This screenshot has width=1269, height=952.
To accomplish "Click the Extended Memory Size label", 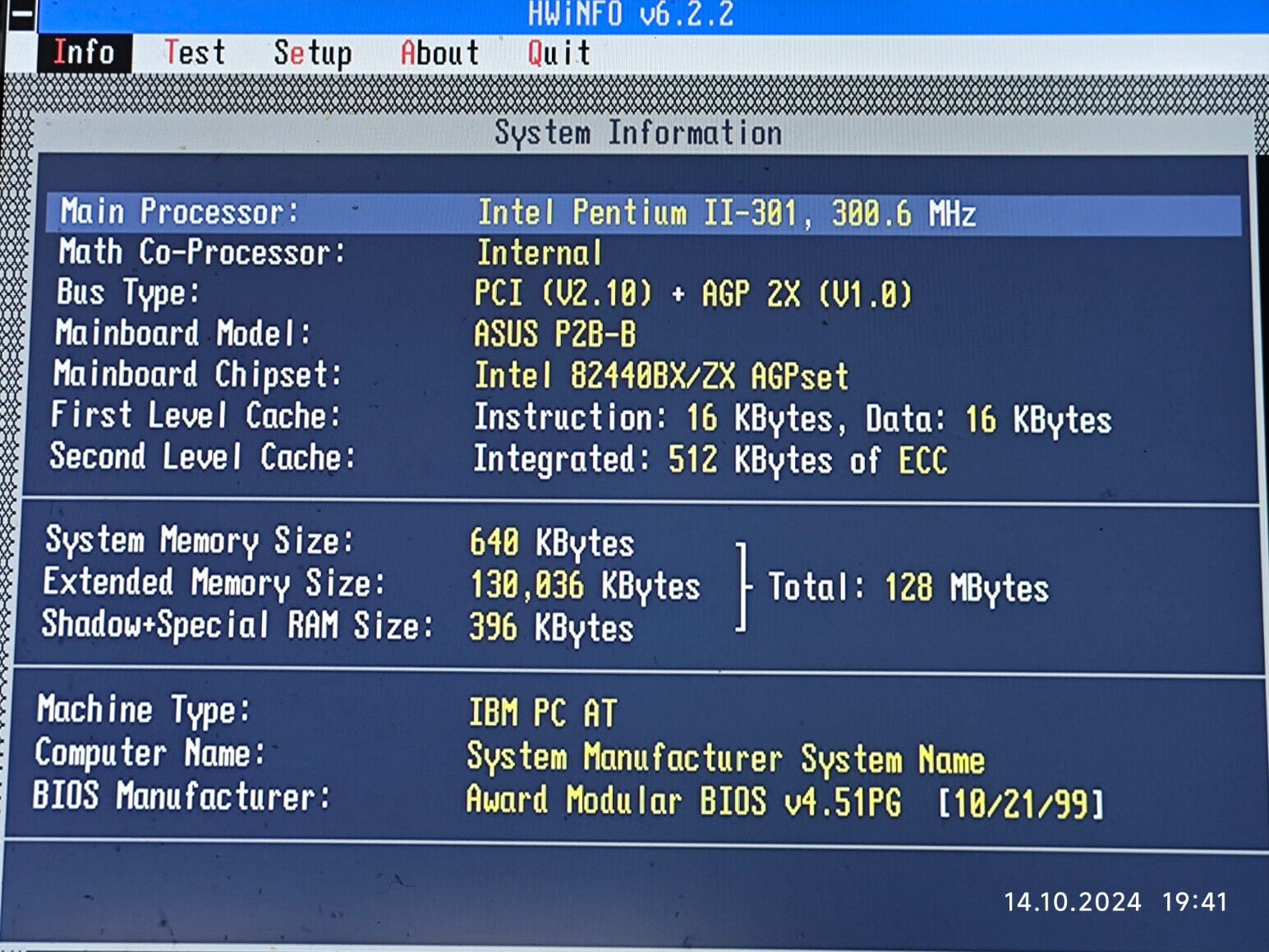I will tap(214, 583).
